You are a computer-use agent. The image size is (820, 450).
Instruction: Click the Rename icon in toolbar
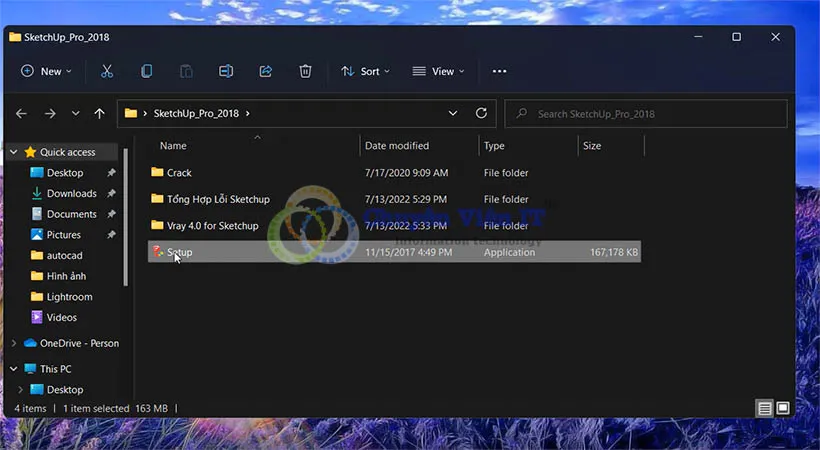(x=226, y=71)
